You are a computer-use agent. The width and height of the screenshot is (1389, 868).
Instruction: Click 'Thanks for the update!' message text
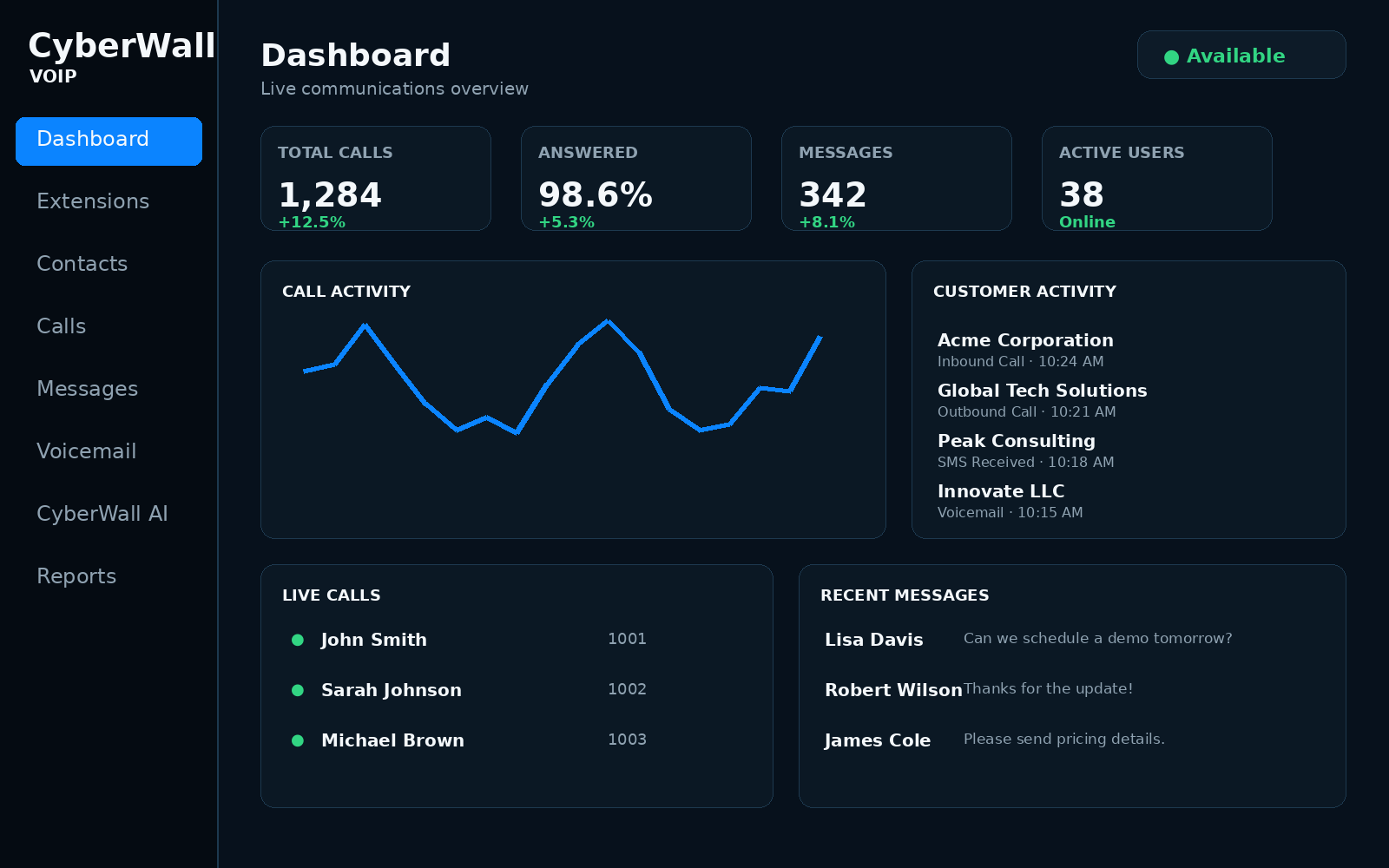1049,689
